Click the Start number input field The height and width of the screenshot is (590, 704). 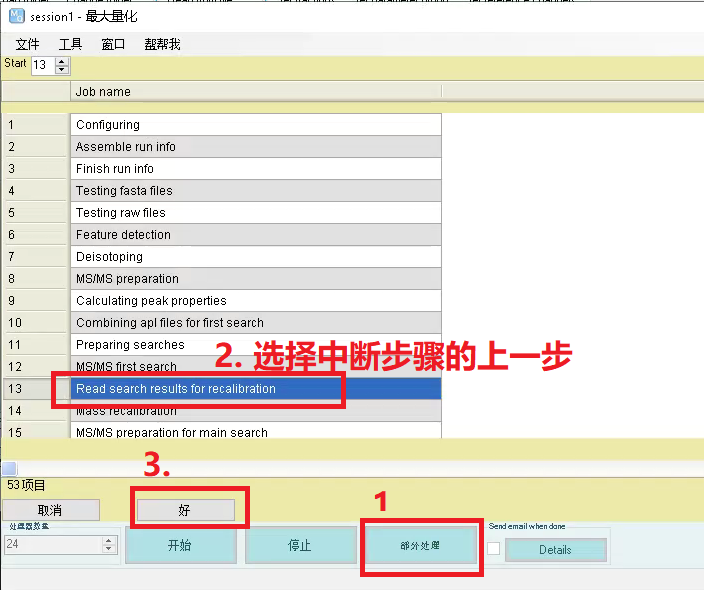[x=42, y=66]
